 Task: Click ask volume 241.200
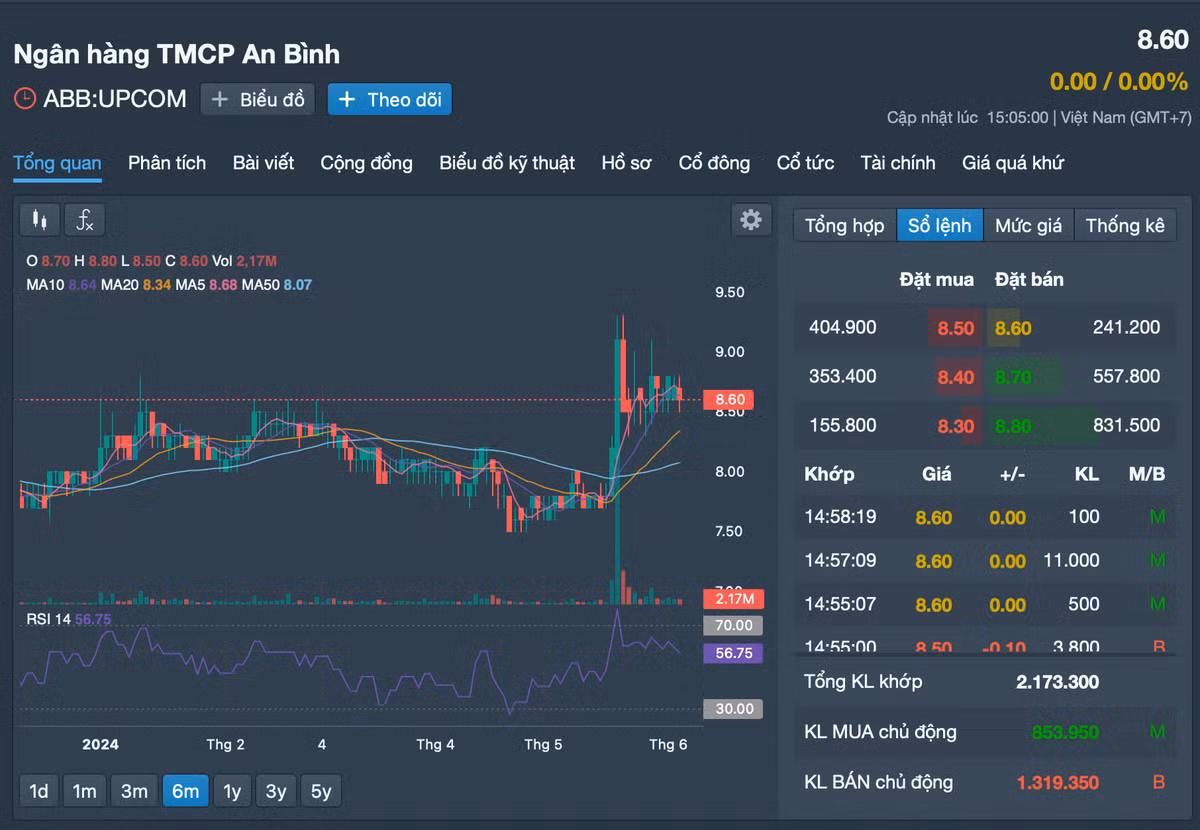point(1126,327)
